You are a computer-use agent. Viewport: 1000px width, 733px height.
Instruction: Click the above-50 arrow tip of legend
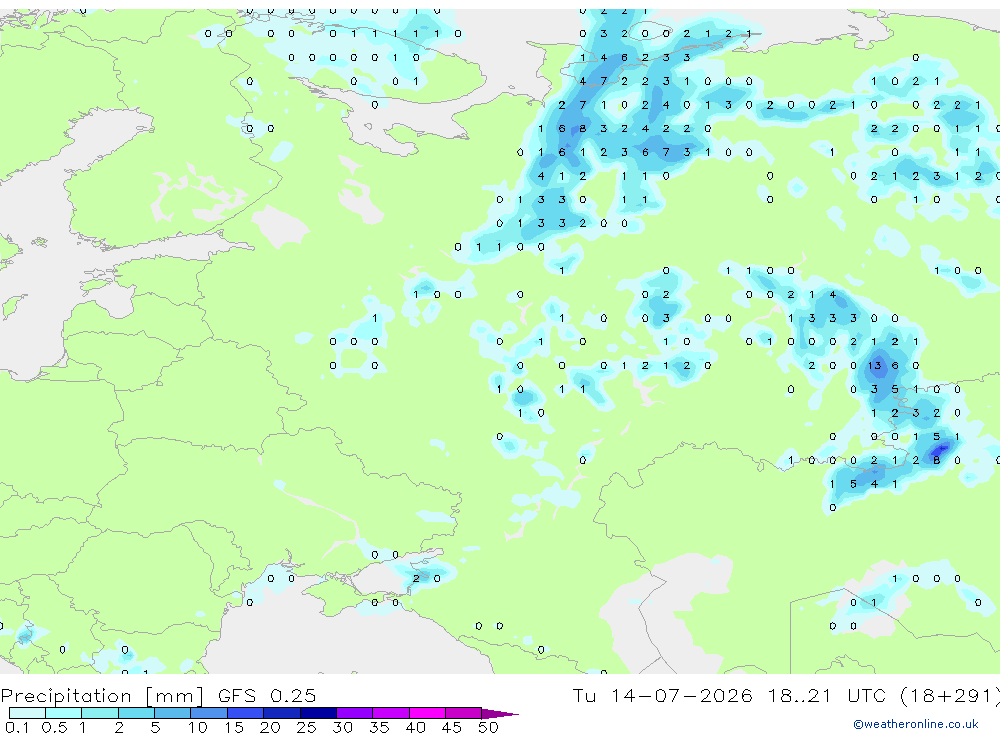(500, 713)
